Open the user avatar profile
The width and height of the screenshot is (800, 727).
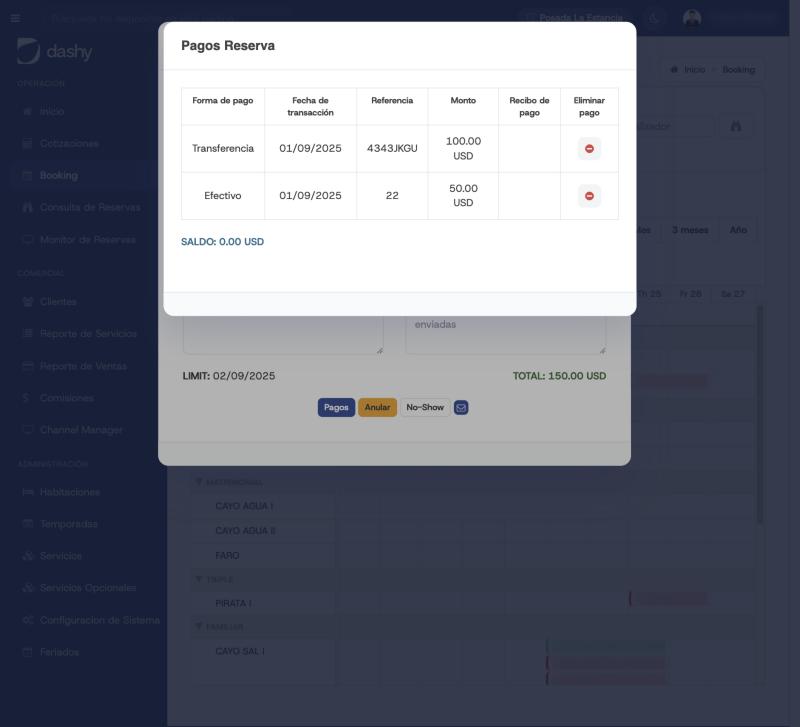[x=691, y=18]
